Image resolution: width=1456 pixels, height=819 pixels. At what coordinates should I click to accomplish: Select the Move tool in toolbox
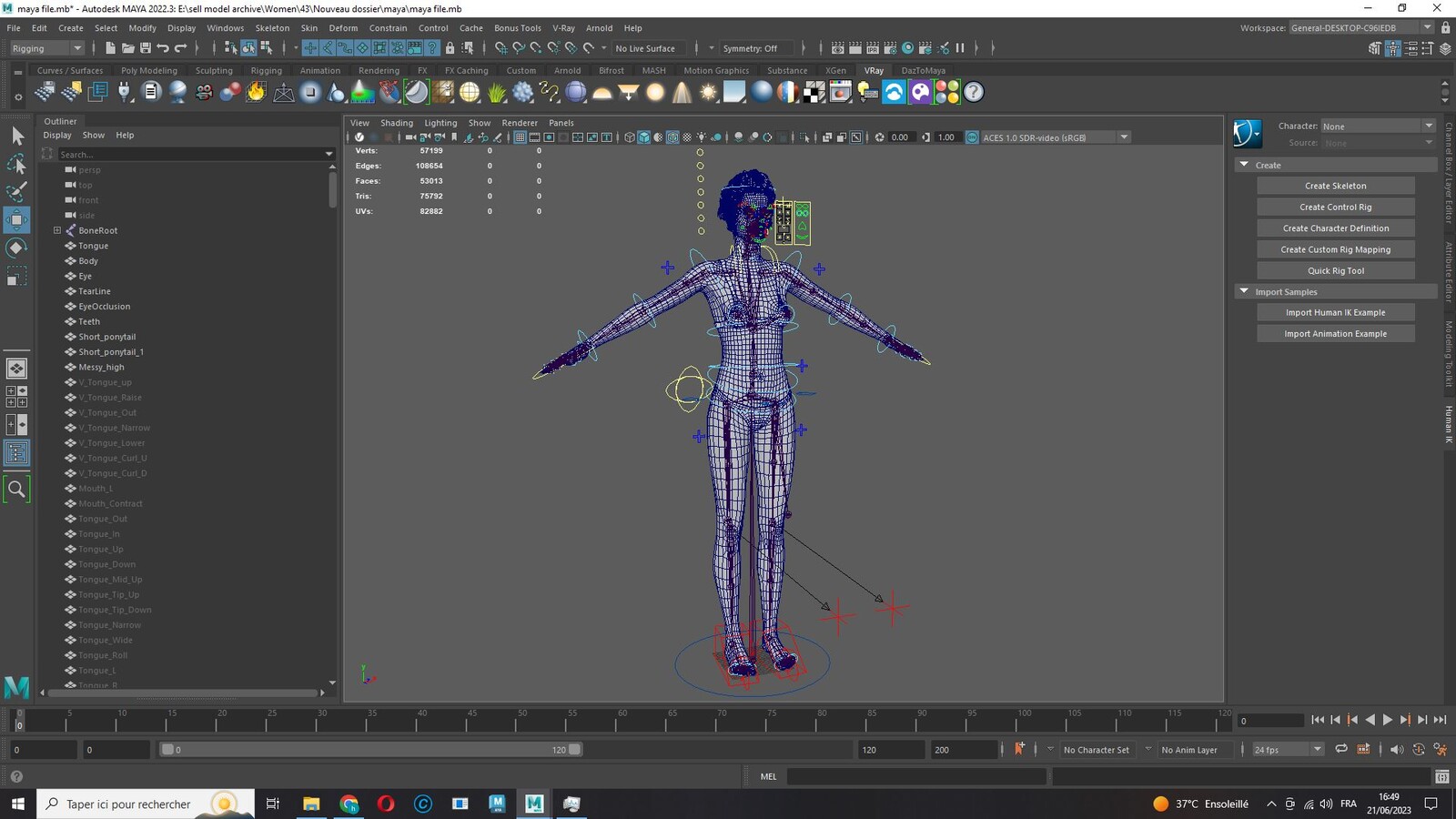(16, 219)
